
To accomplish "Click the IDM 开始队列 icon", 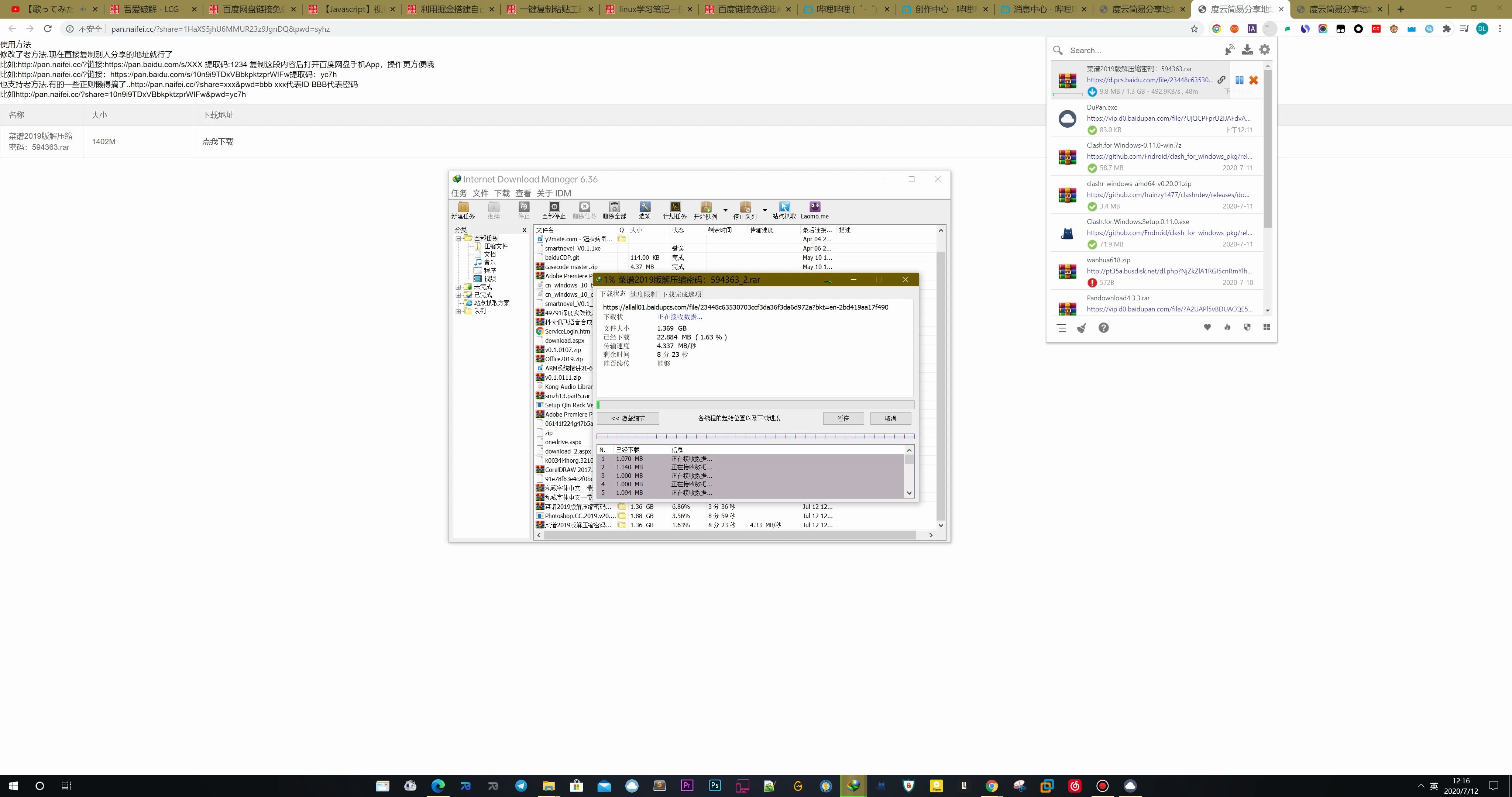I will pos(705,210).
